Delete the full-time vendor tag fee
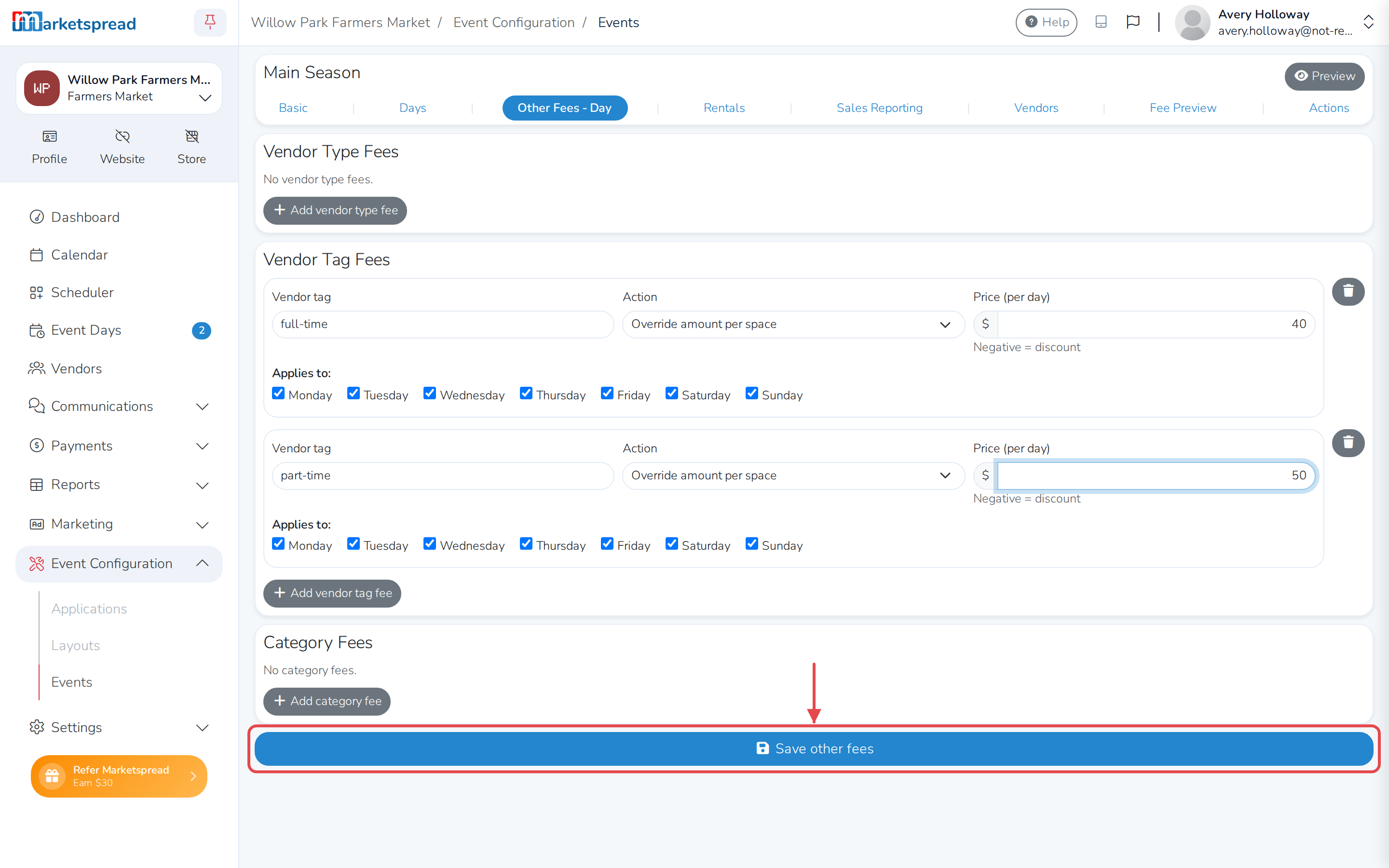 (1348, 292)
